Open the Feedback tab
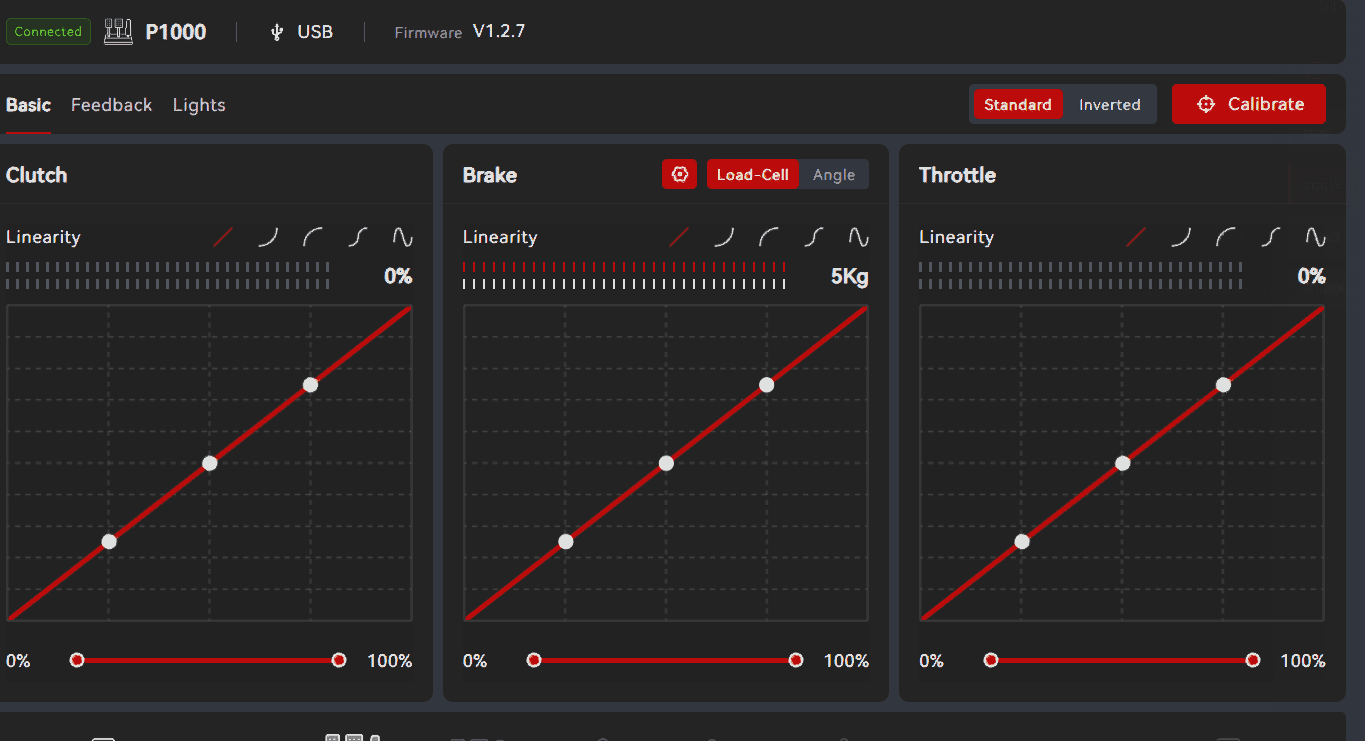Screen dimensions: 1365x741 pos(111,105)
